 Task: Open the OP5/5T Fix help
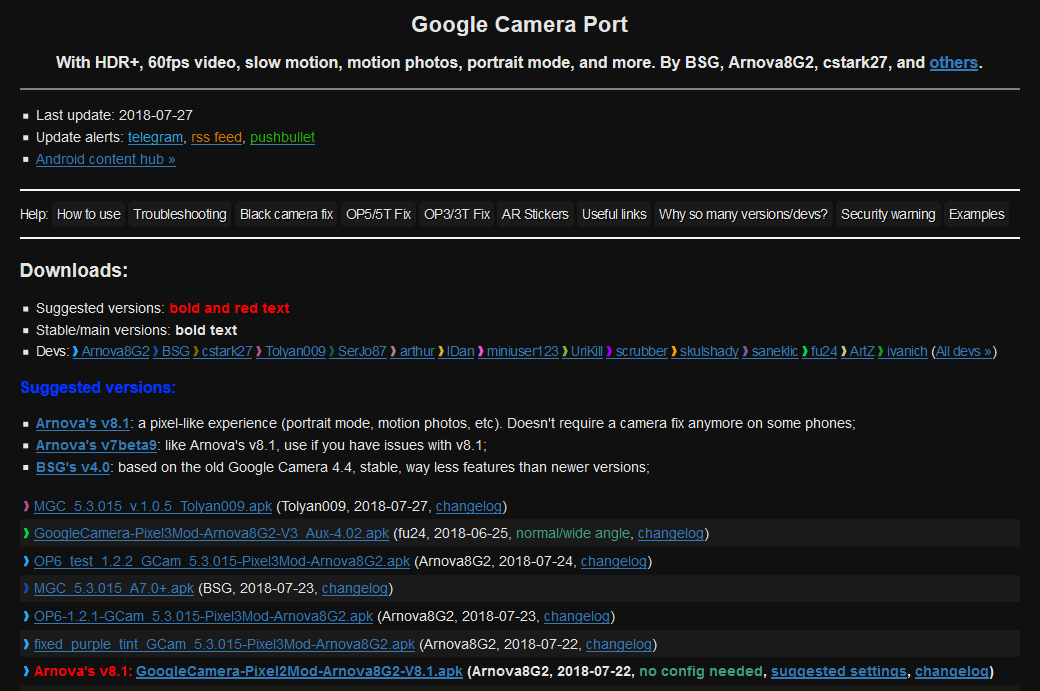379,214
